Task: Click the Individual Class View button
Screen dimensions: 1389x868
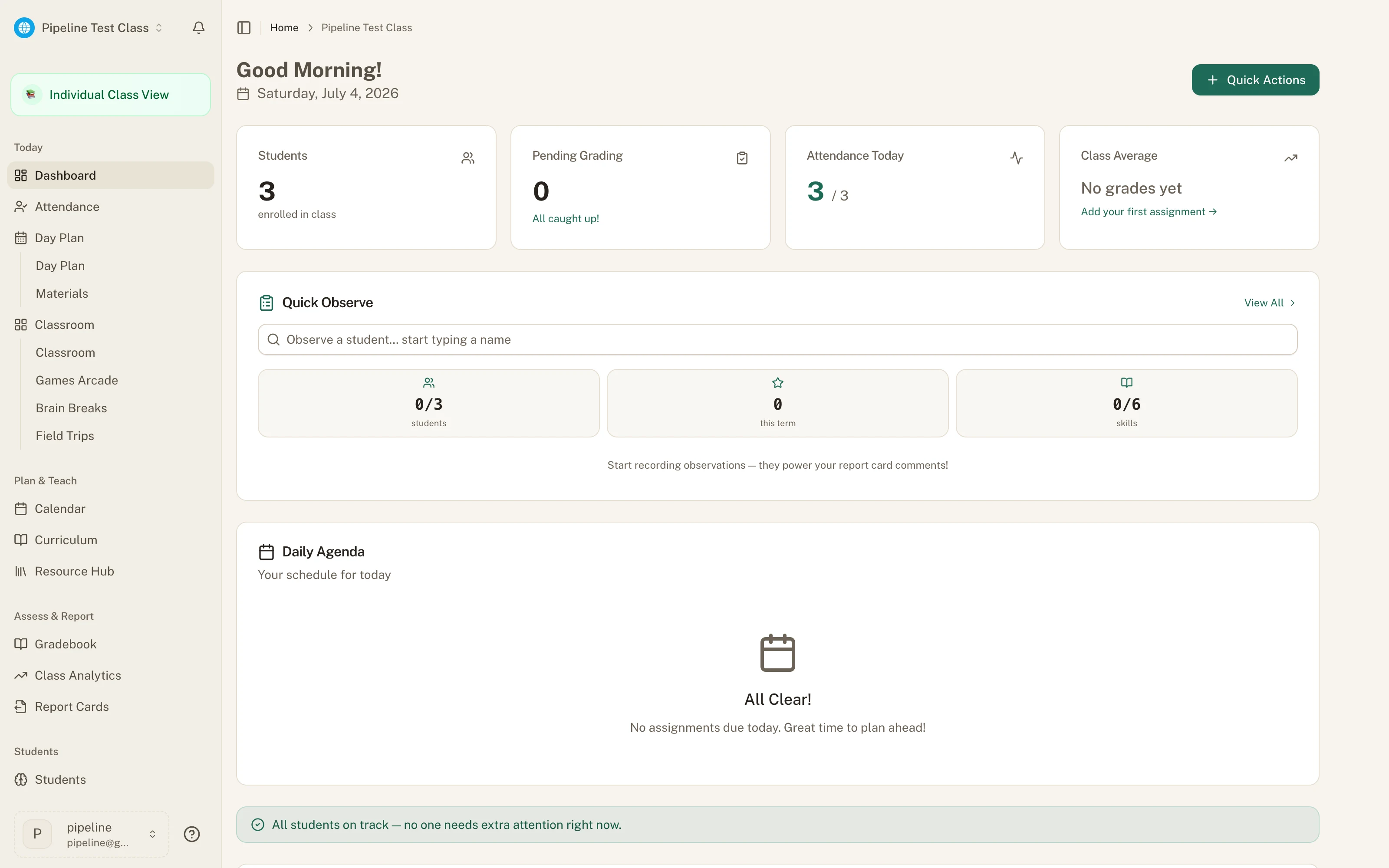Action: tap(110, 94)
